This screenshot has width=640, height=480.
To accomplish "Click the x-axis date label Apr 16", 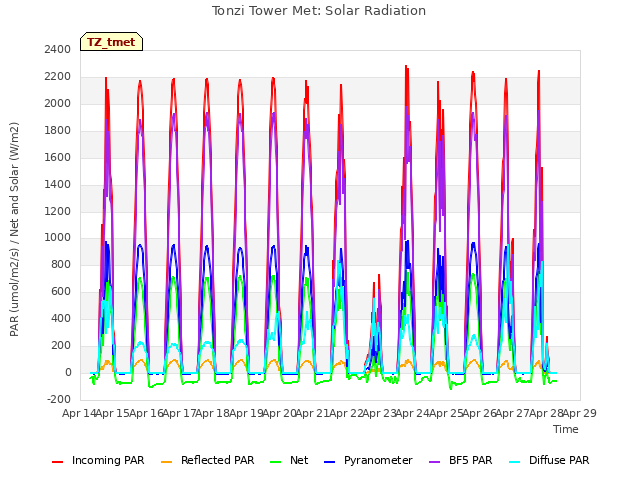I will (x=147, y=413).
